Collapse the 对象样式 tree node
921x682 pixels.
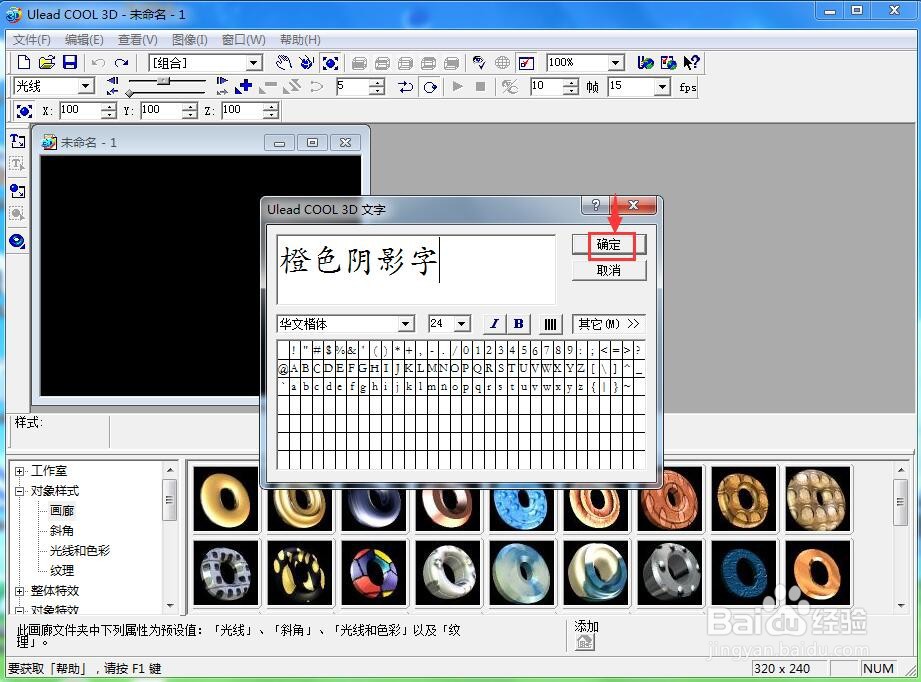[x=20, y=491]
